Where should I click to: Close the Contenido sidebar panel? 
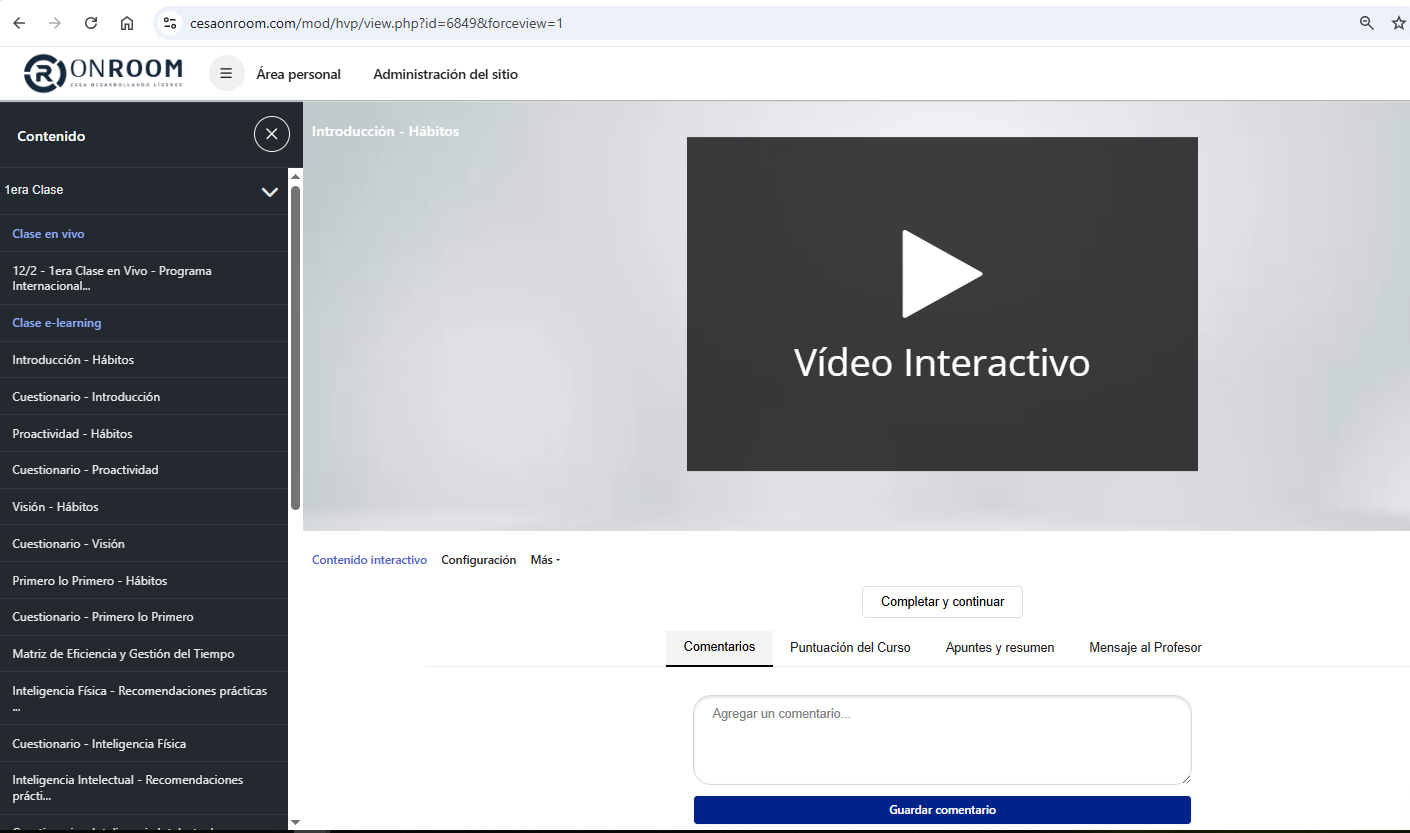point(271,134)
